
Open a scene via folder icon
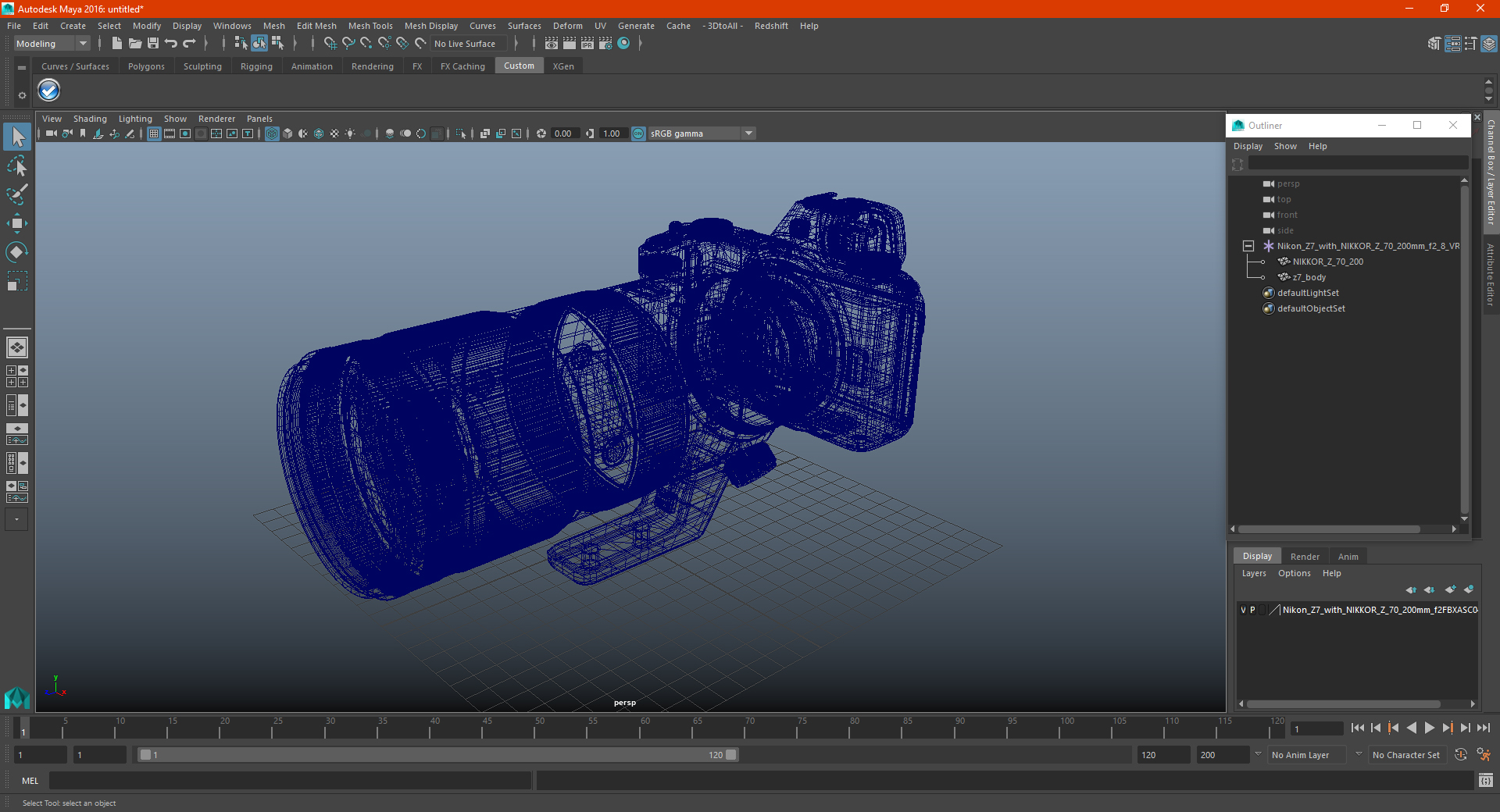pos(134,44)
